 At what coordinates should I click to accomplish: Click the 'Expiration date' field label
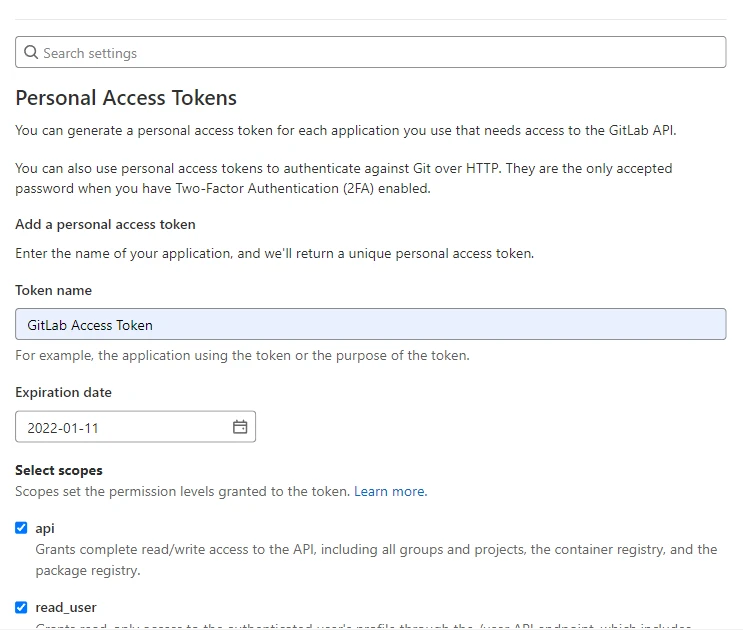click(63, 392)
